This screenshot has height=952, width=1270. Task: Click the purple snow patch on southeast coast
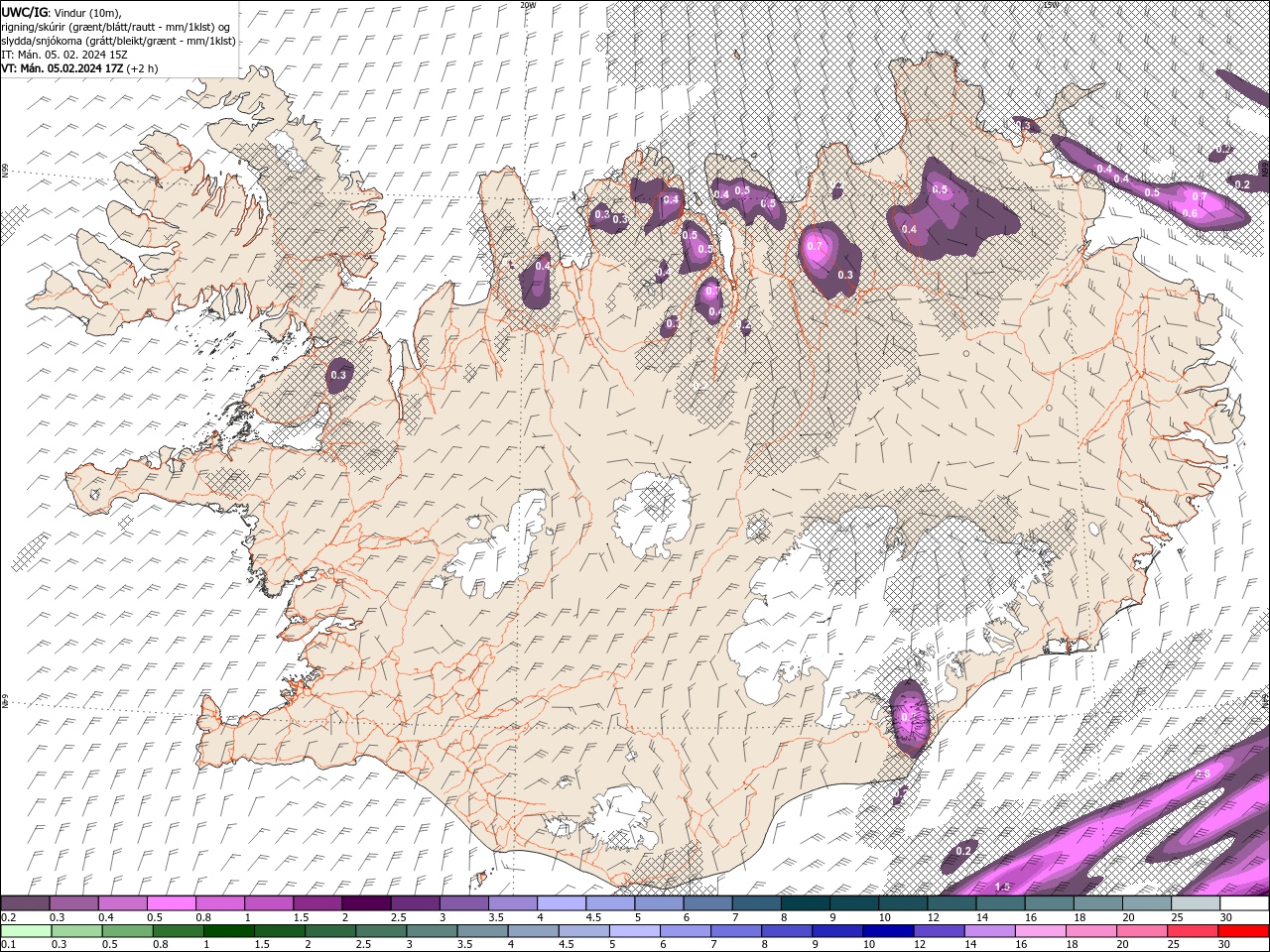pos(909,717)
